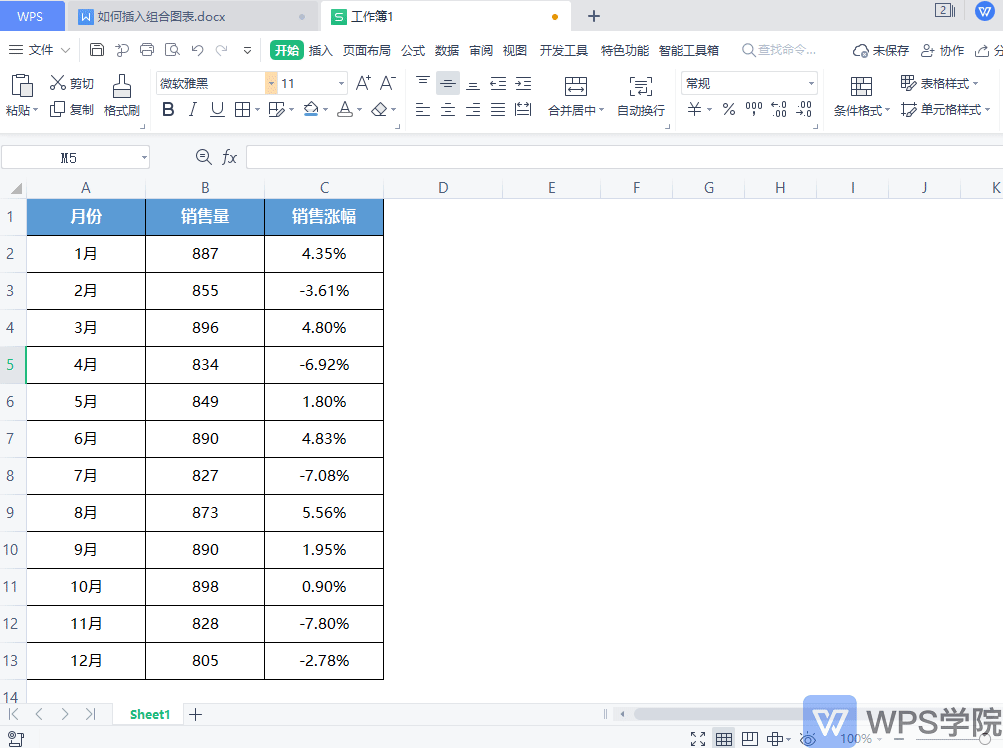Toggle underline formatting

[x=217, y=109]
